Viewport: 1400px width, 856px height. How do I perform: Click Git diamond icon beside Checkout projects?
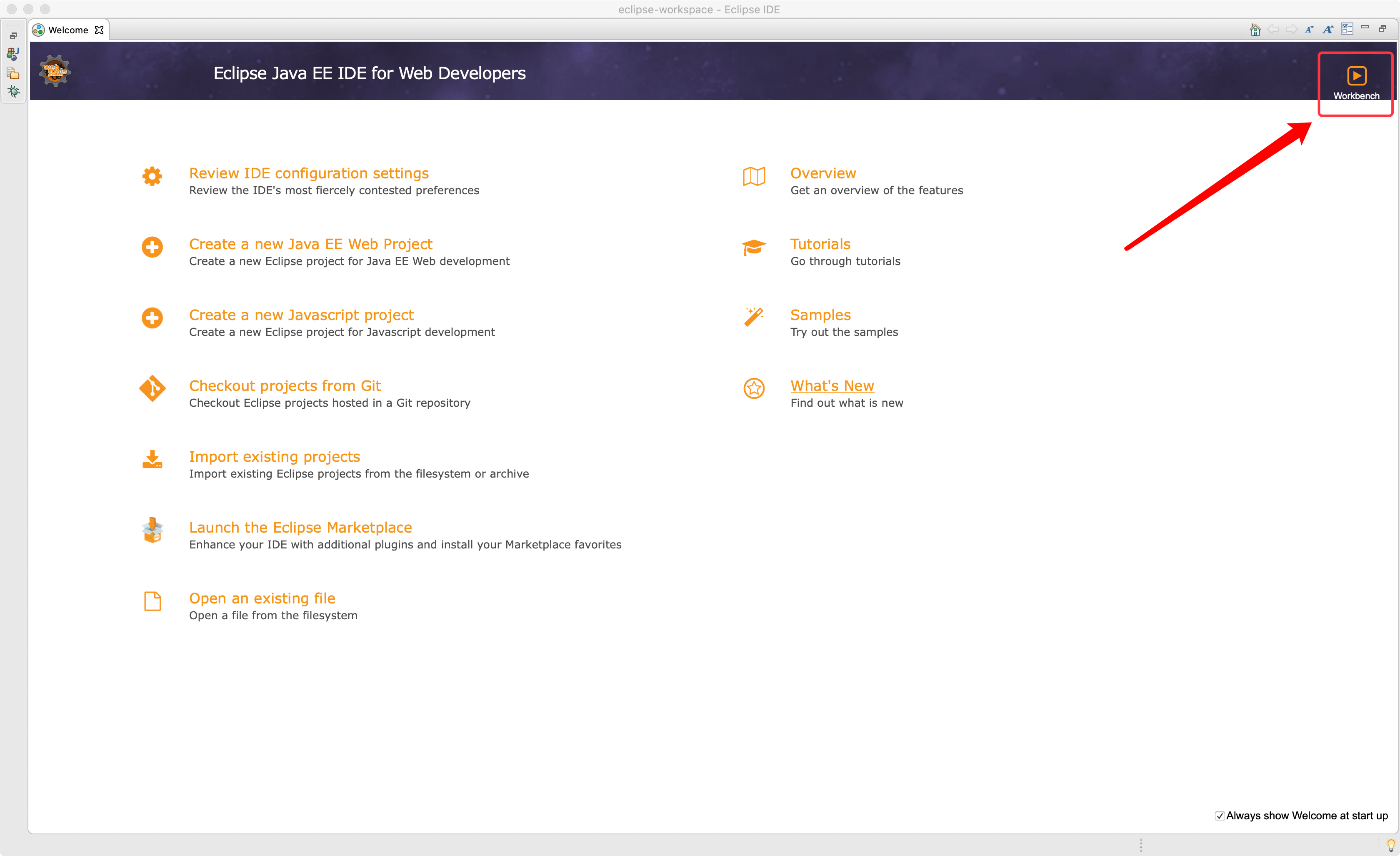coord(152,389)
